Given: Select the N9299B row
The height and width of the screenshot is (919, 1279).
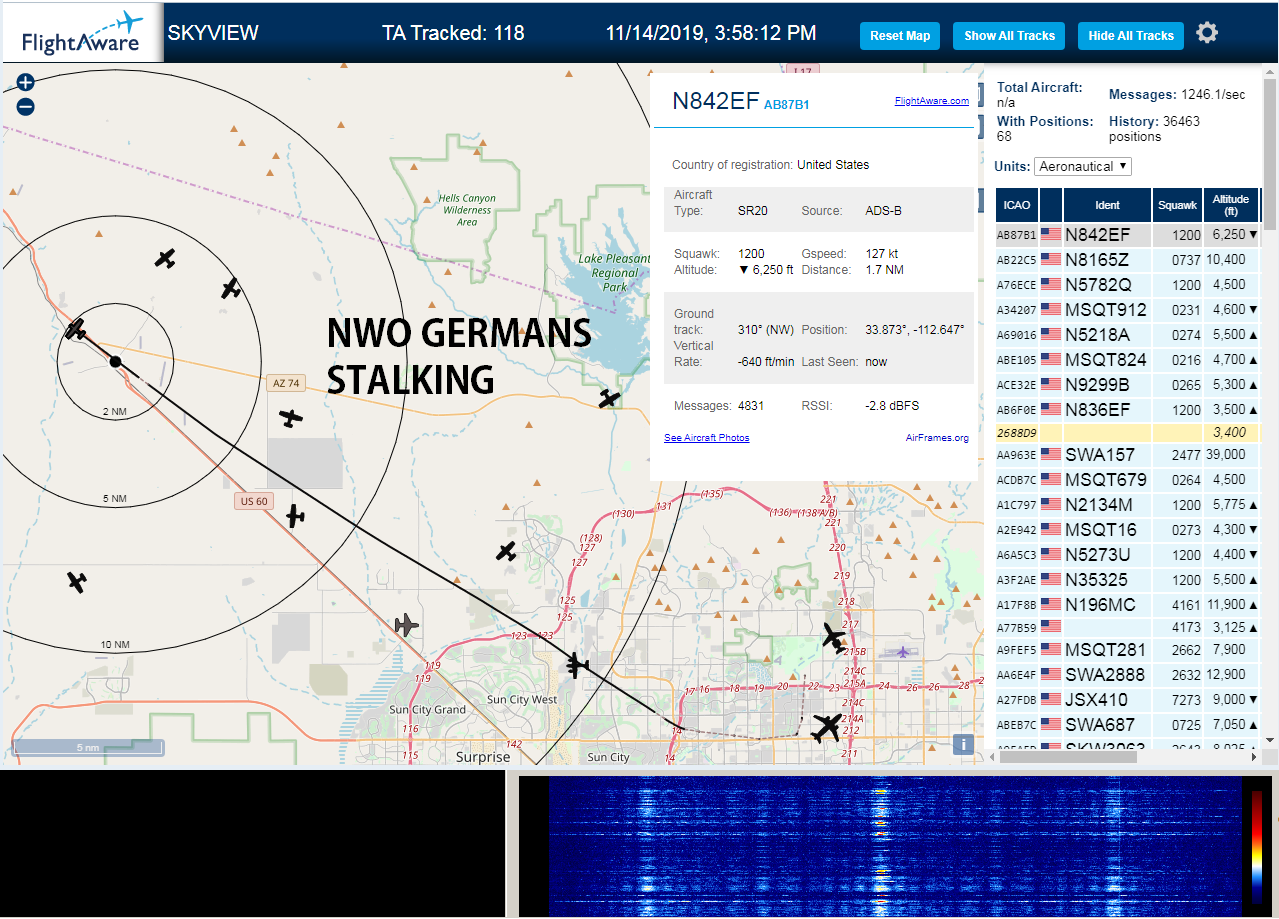Looking at the screenshot, I should (1127, 384).
